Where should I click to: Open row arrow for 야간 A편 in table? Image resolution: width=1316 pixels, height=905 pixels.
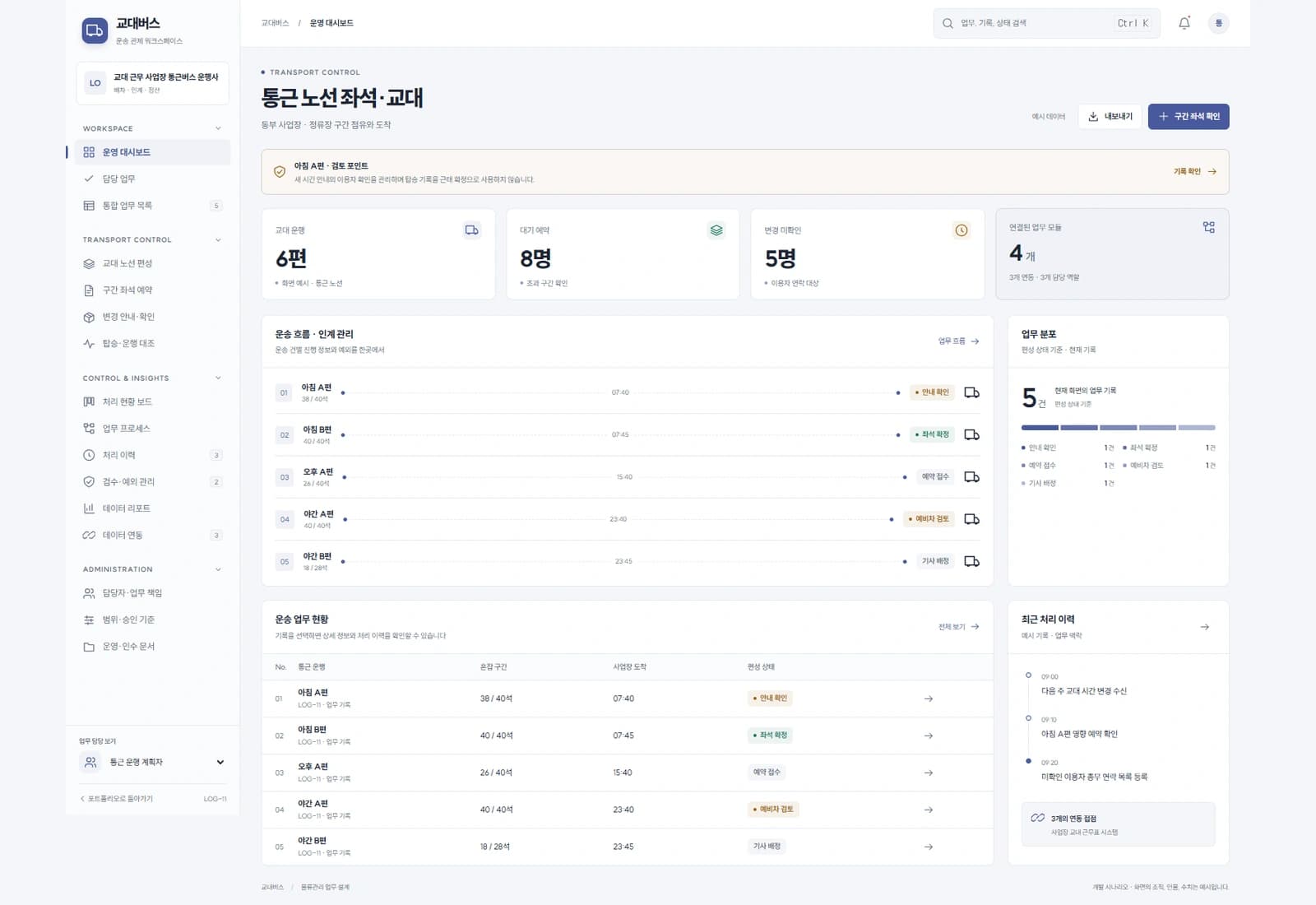point(929,810)
